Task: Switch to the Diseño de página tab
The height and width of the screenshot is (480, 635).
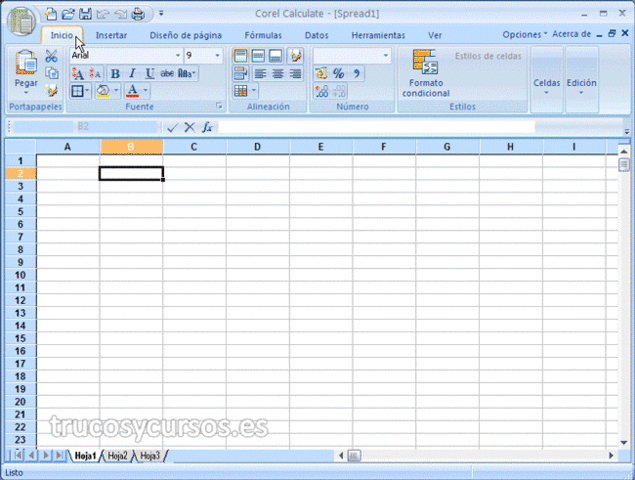Action: [x=185, y=36]
